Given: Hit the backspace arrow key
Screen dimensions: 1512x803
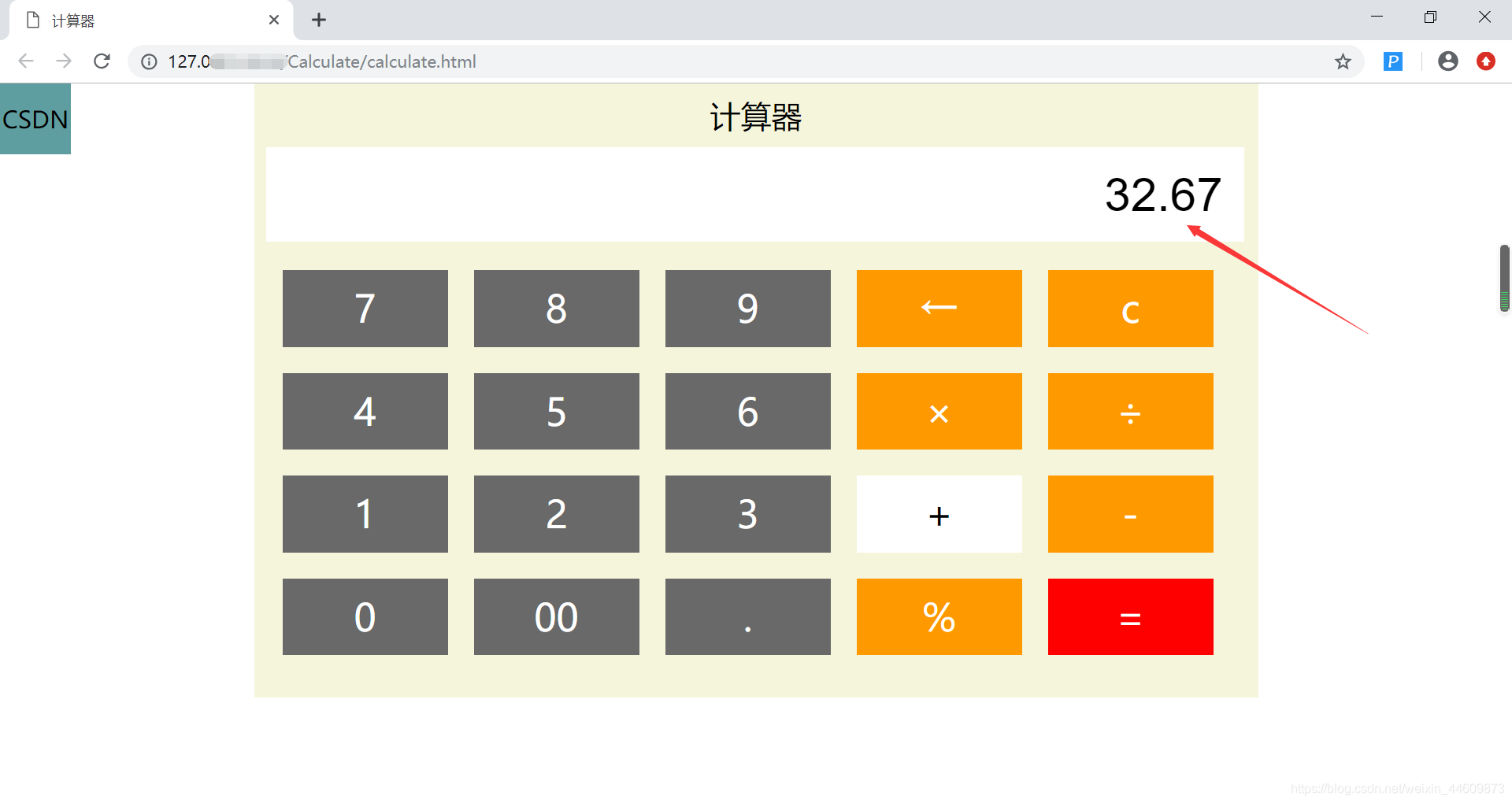Looking at the screenshot, I should tap(939, 309).
